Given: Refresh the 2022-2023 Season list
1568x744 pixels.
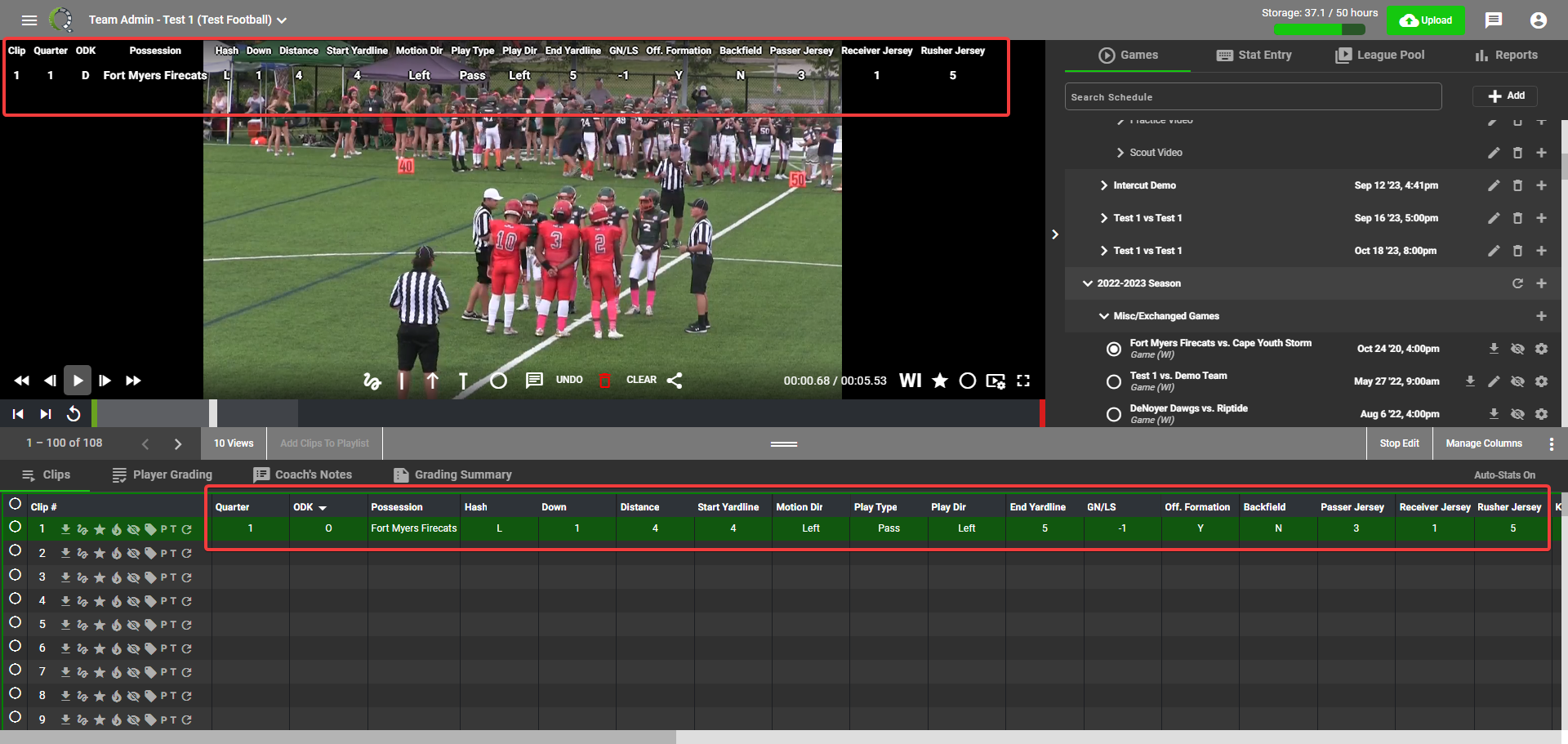Looking at the screenshot, I should [1517, 283].
